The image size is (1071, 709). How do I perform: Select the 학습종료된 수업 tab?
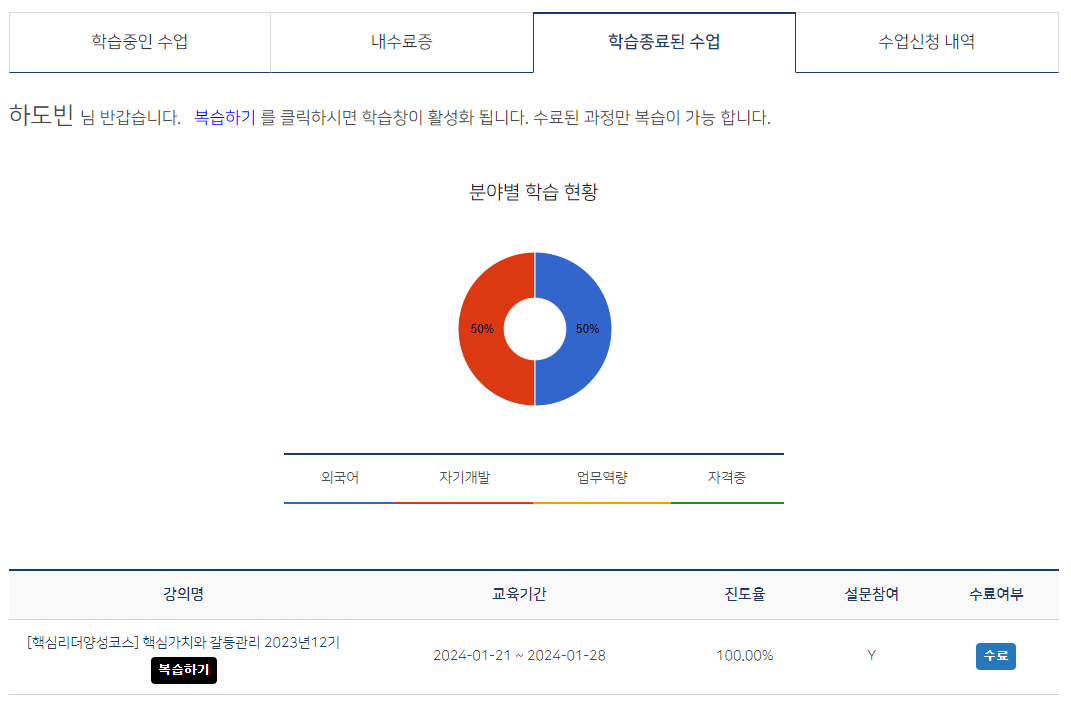tap(664, 42)
